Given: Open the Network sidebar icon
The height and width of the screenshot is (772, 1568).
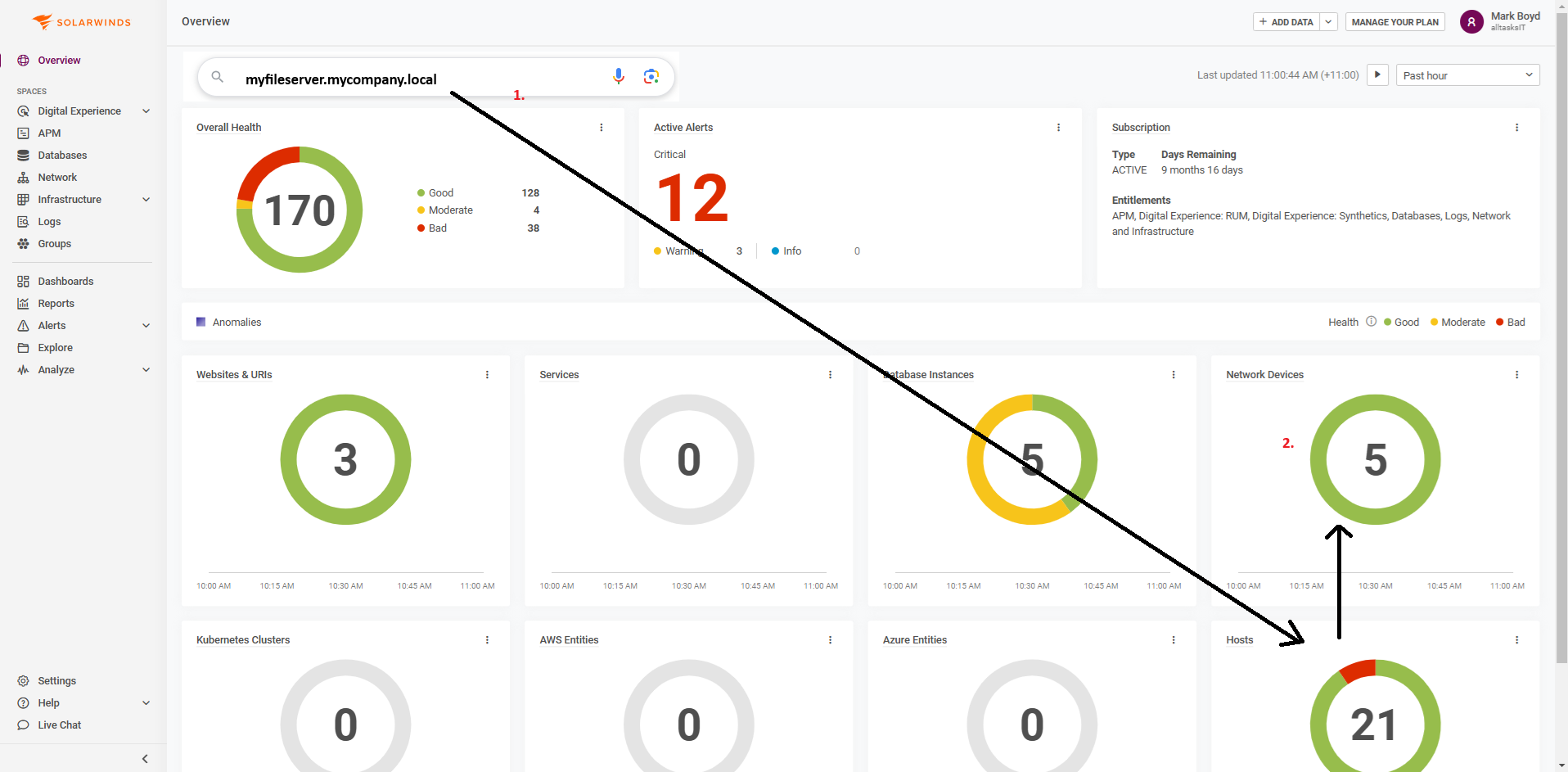Looking at the screenshot, I should pos(23,178).
